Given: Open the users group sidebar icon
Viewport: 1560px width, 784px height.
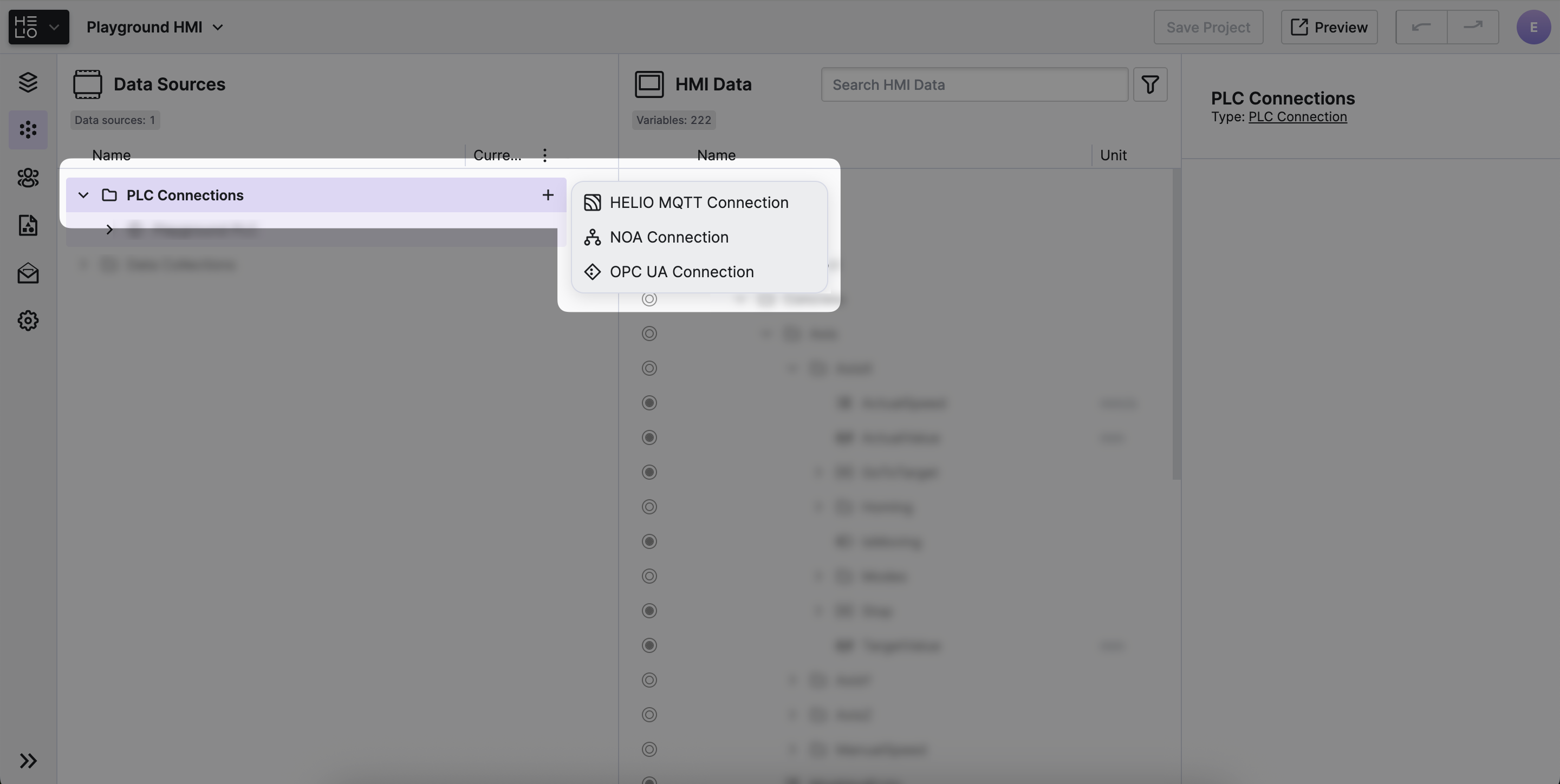Looking at the screenshot, I should pyautogui.click(x=28, y=178).
